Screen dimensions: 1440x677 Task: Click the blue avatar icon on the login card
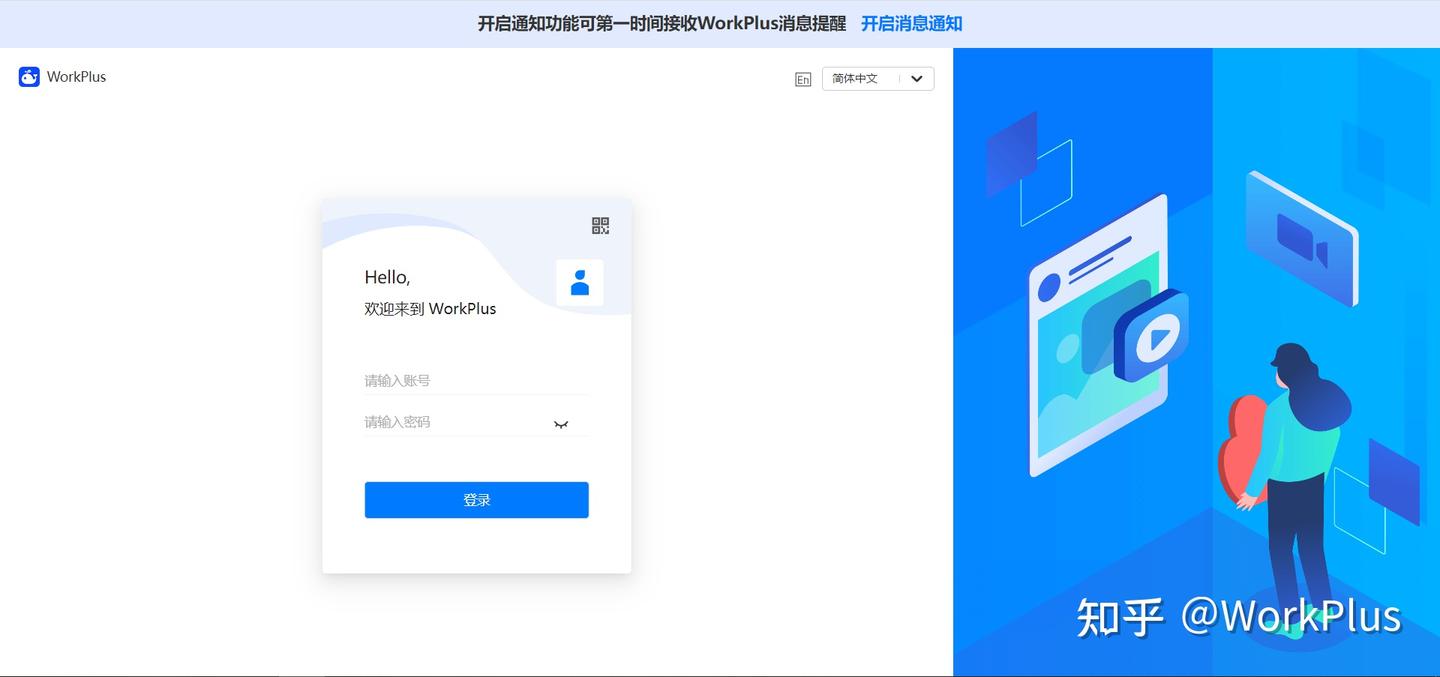point(580,283)
